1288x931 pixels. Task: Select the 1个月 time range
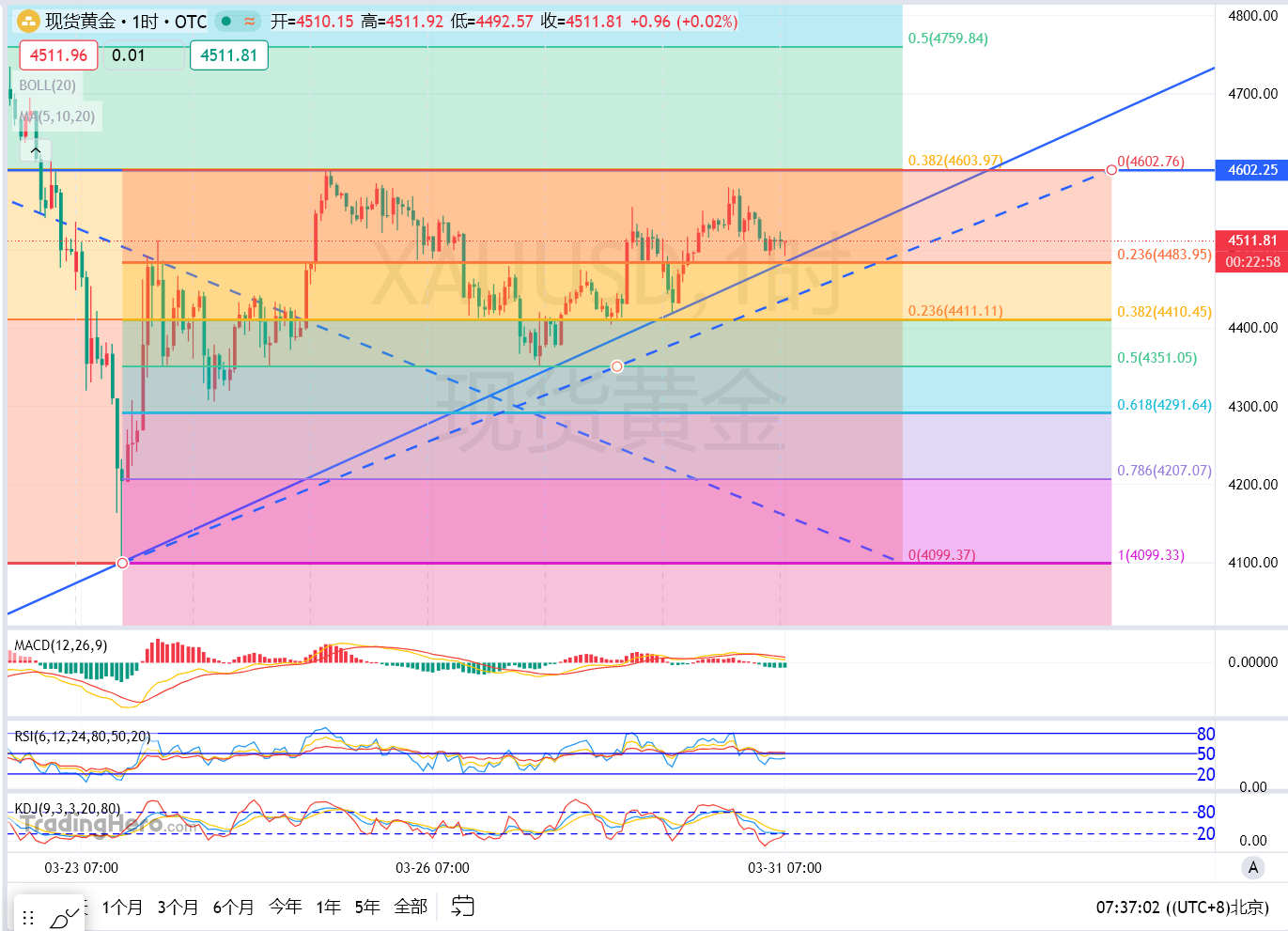click(122, 907)
